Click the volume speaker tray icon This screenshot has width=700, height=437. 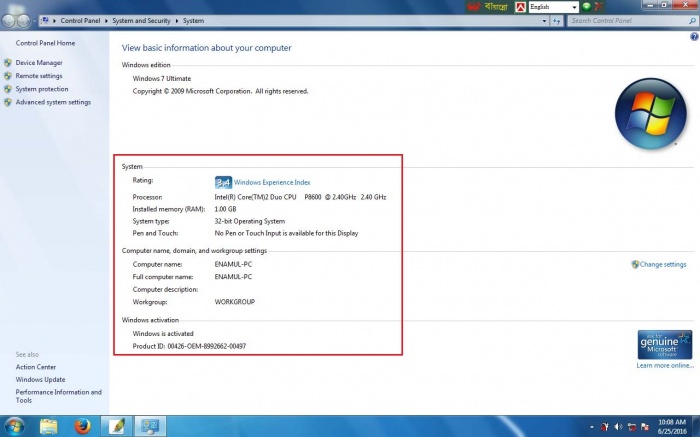(x=618, y=427)
